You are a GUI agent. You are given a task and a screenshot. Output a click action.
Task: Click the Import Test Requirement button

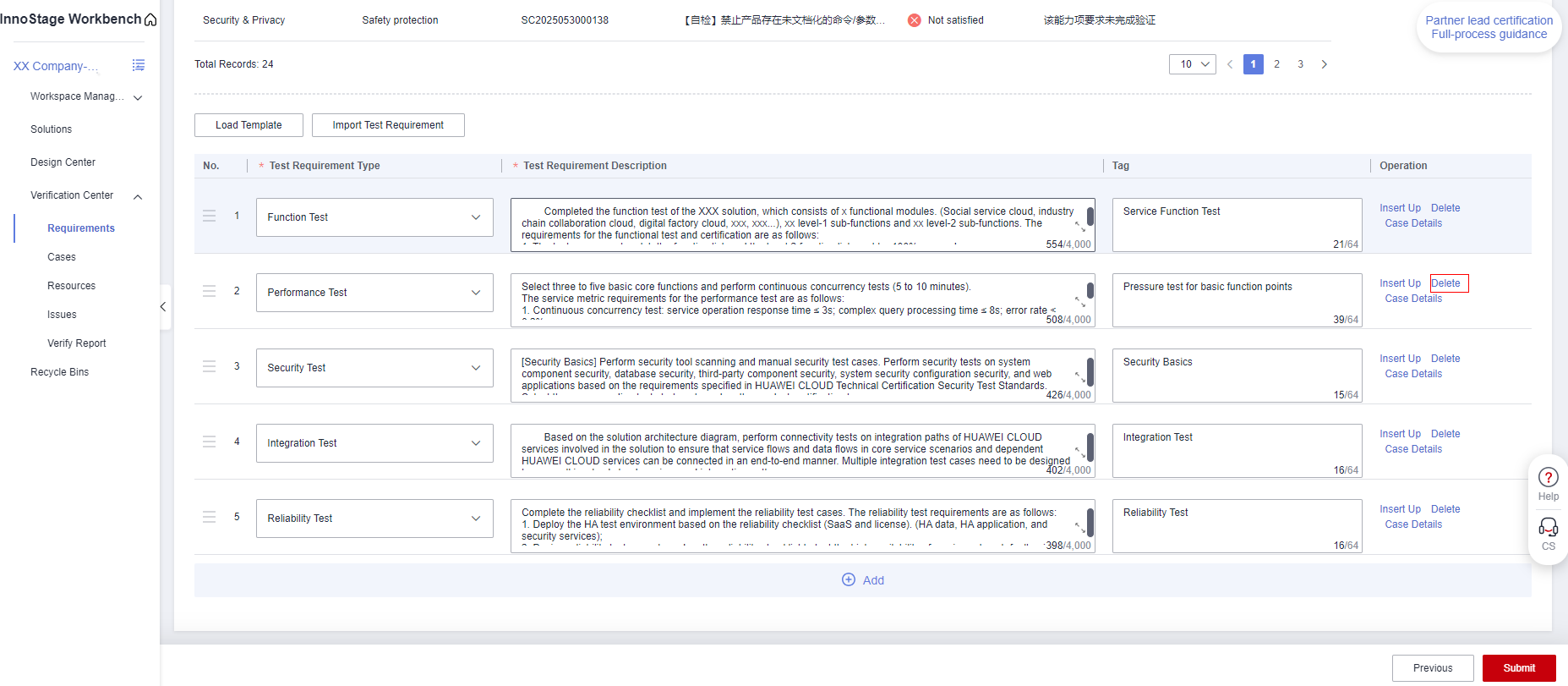pyautogui.click(x=388, y=125)
